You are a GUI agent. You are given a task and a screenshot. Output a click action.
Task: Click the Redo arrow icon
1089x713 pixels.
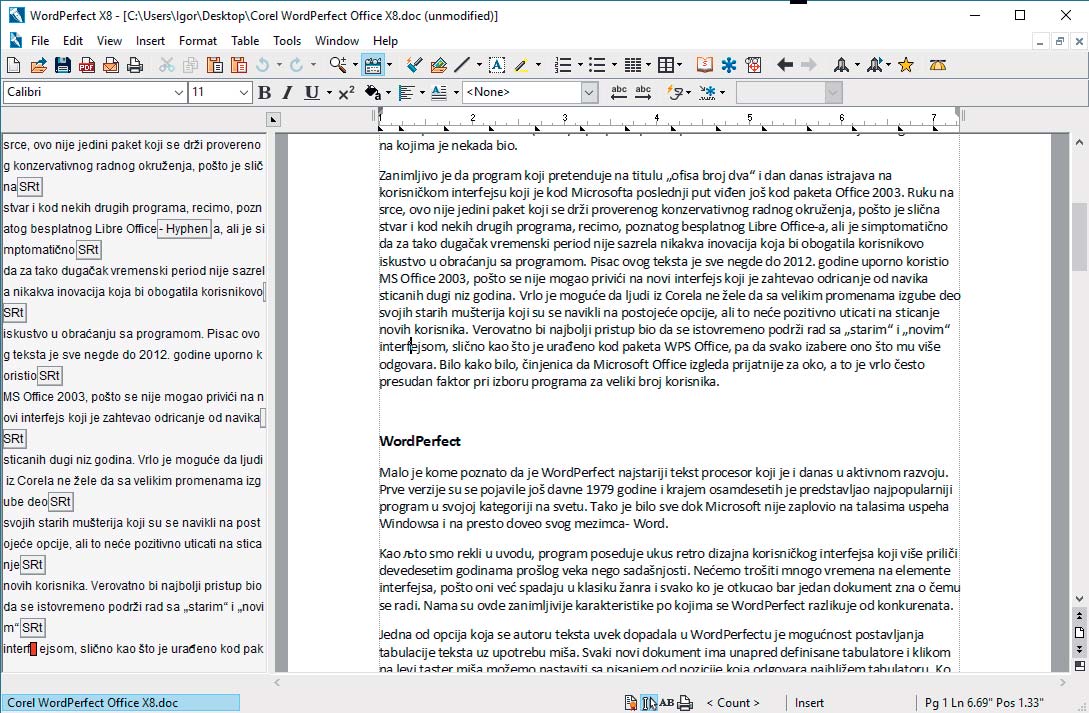tap(297, 65)
